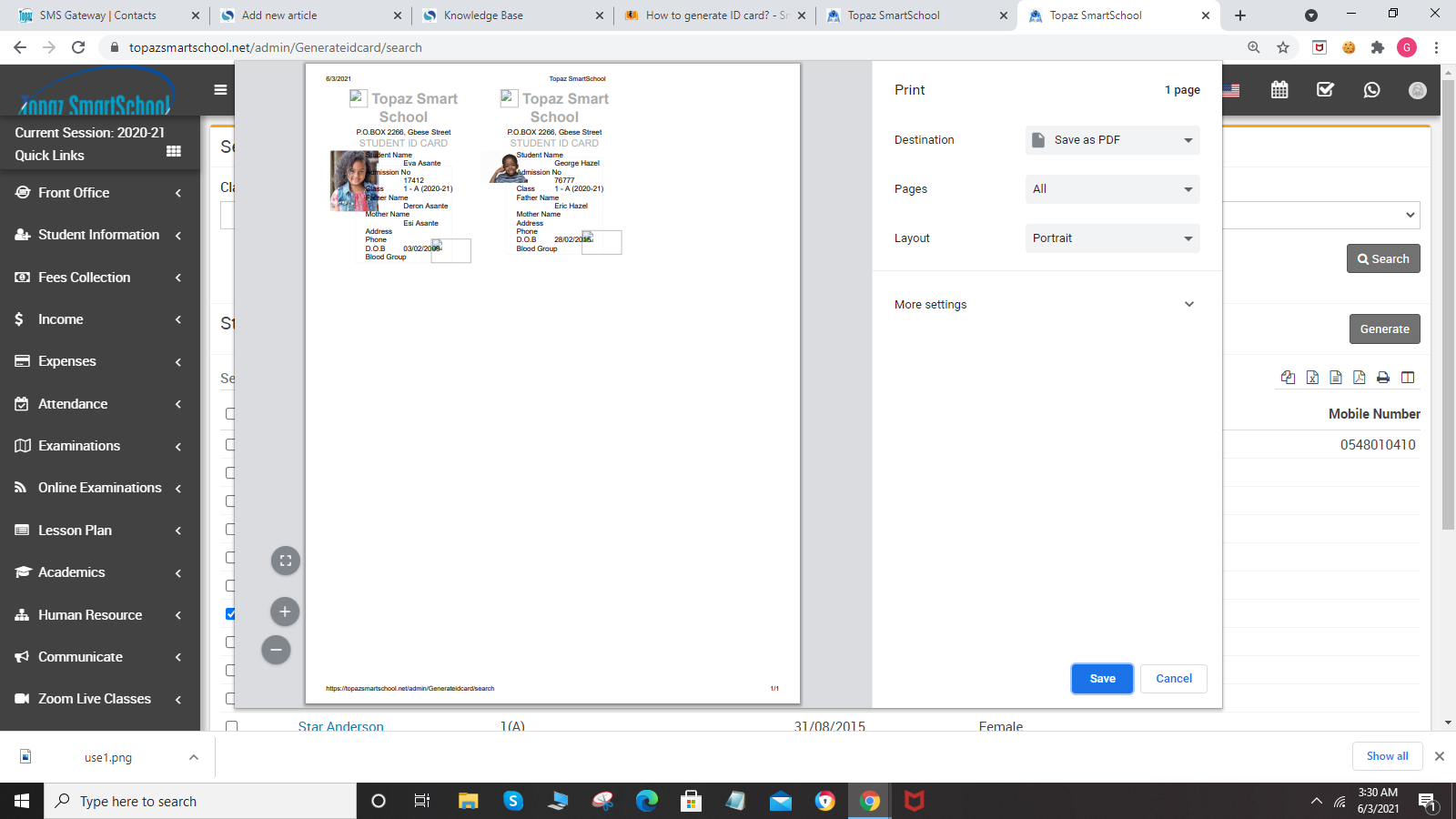Open Zoom Live Classes in sidebar
Screen dimensions: 1456x819
[x=98, y=699]
